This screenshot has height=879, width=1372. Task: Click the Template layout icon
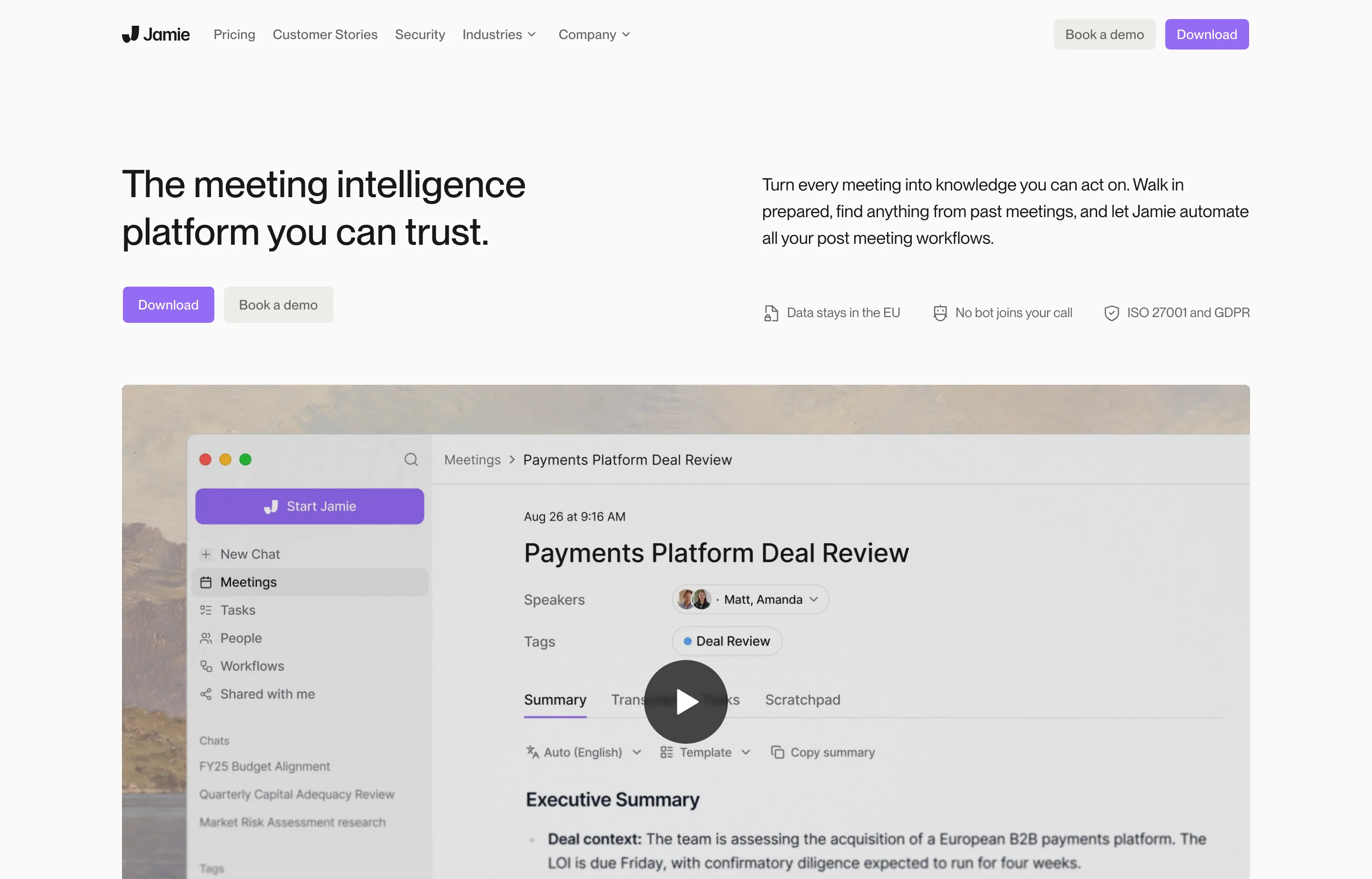pos(666,752)
